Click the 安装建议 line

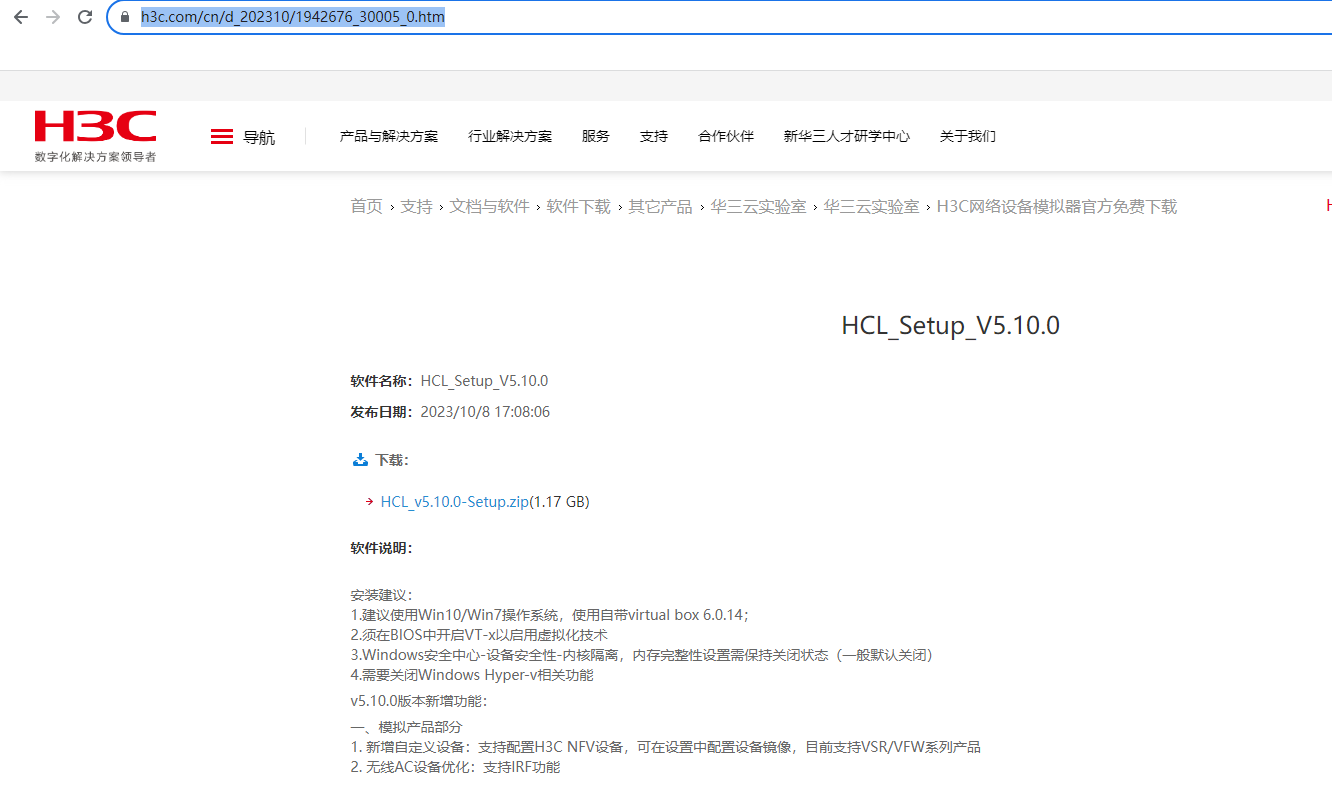[381, 595]
